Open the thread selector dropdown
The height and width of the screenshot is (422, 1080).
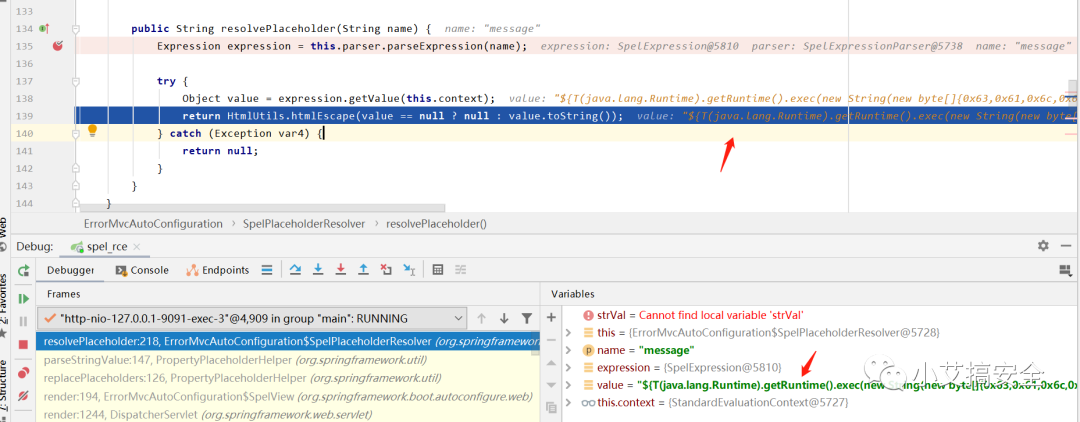pyautogui.click(x=254, y=319)
